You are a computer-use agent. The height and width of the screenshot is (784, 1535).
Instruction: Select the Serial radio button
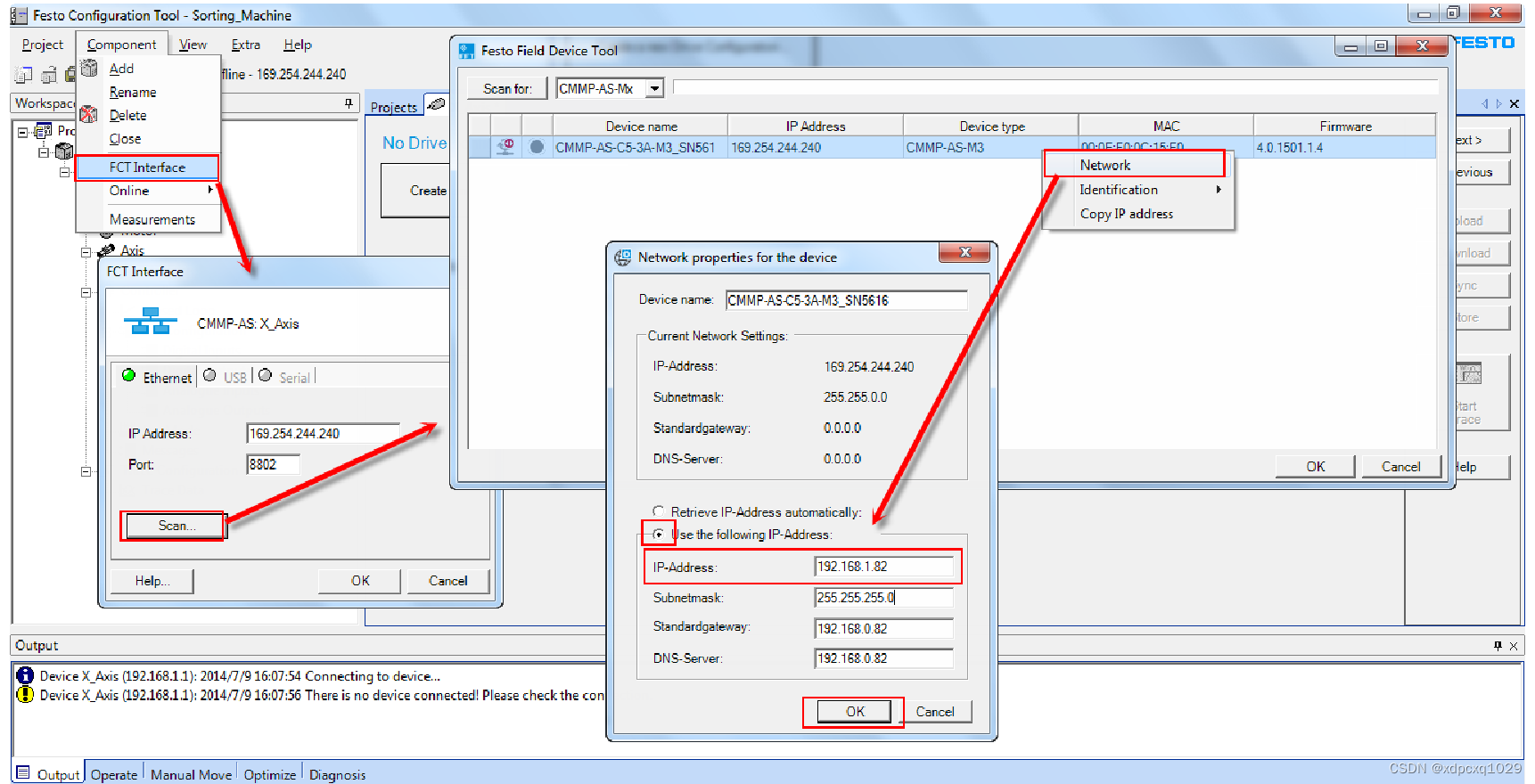click(265, 375)
